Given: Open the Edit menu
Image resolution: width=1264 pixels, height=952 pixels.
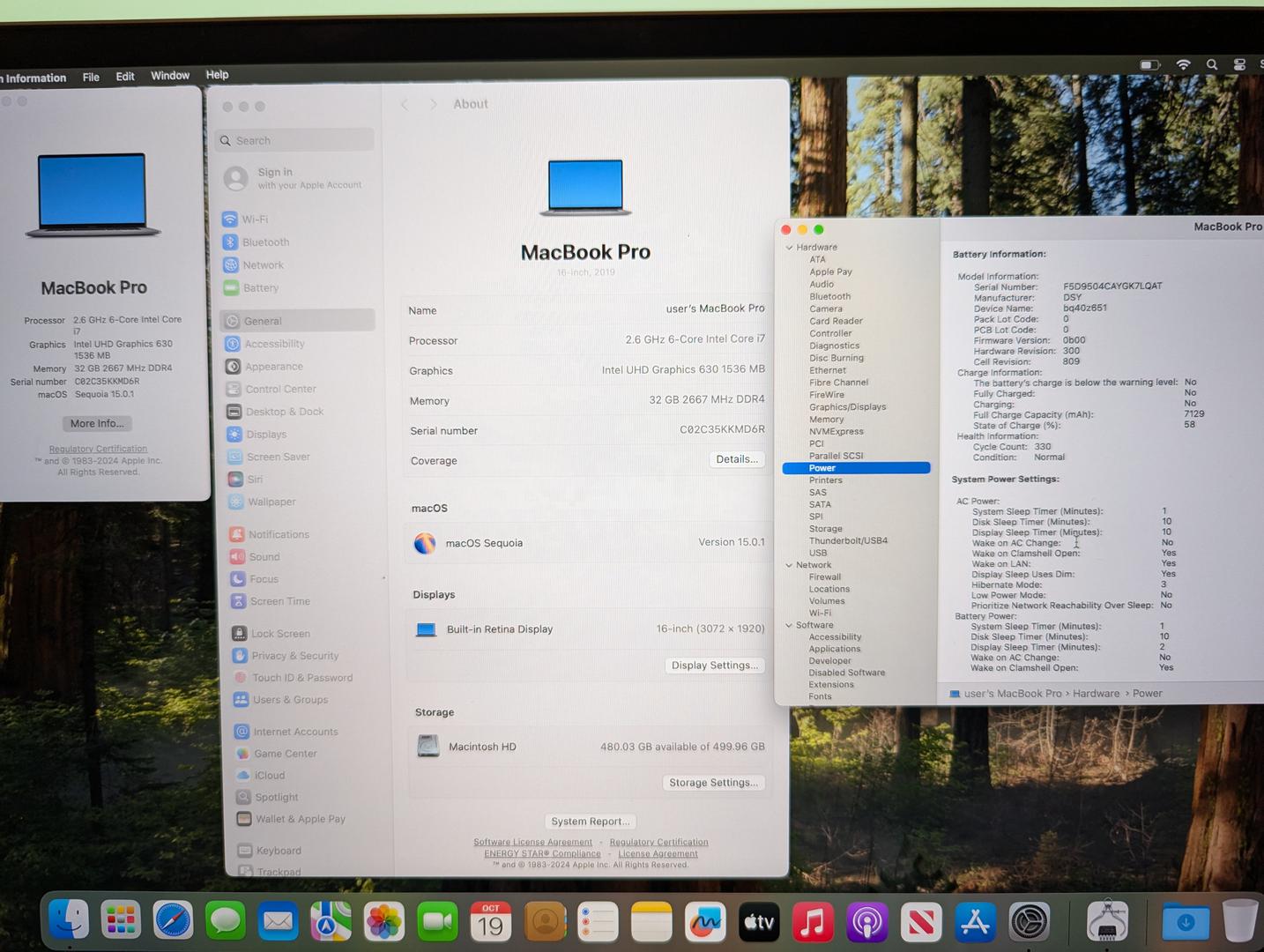Looking at the screenshot, I should (125, 76).
